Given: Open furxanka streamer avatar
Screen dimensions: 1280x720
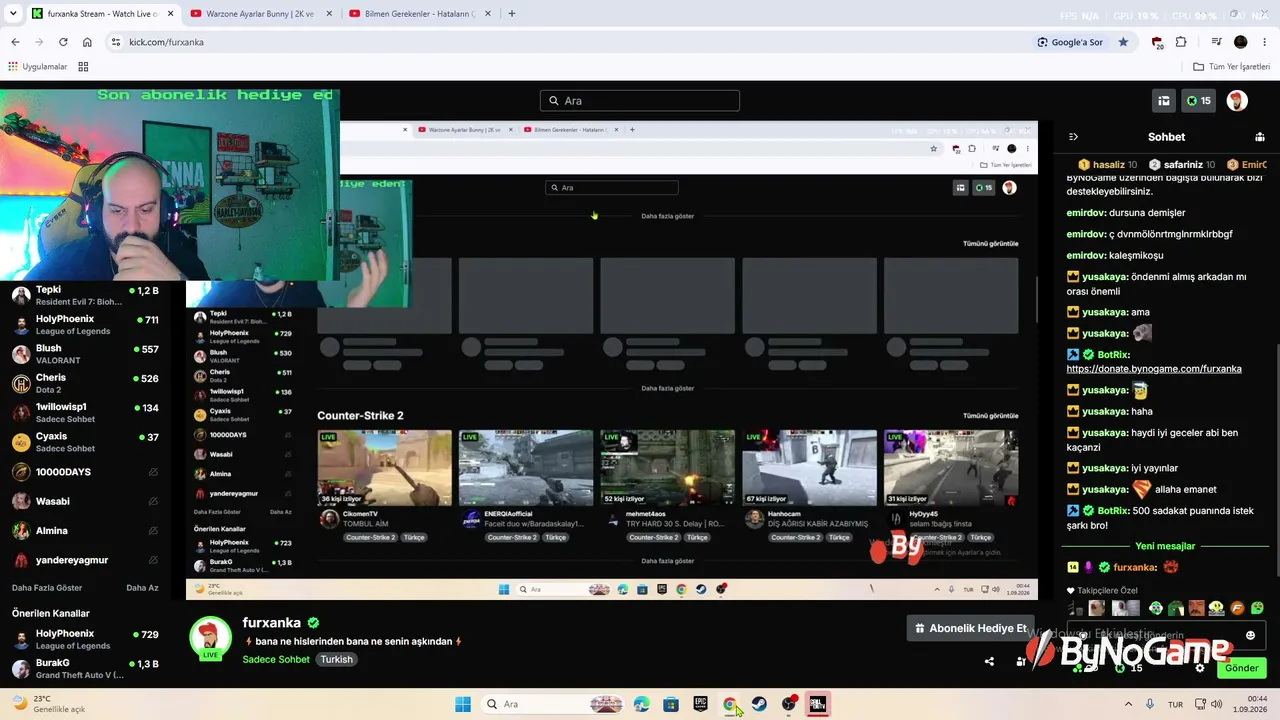Looking at the screenshot, I should (211, 638).
